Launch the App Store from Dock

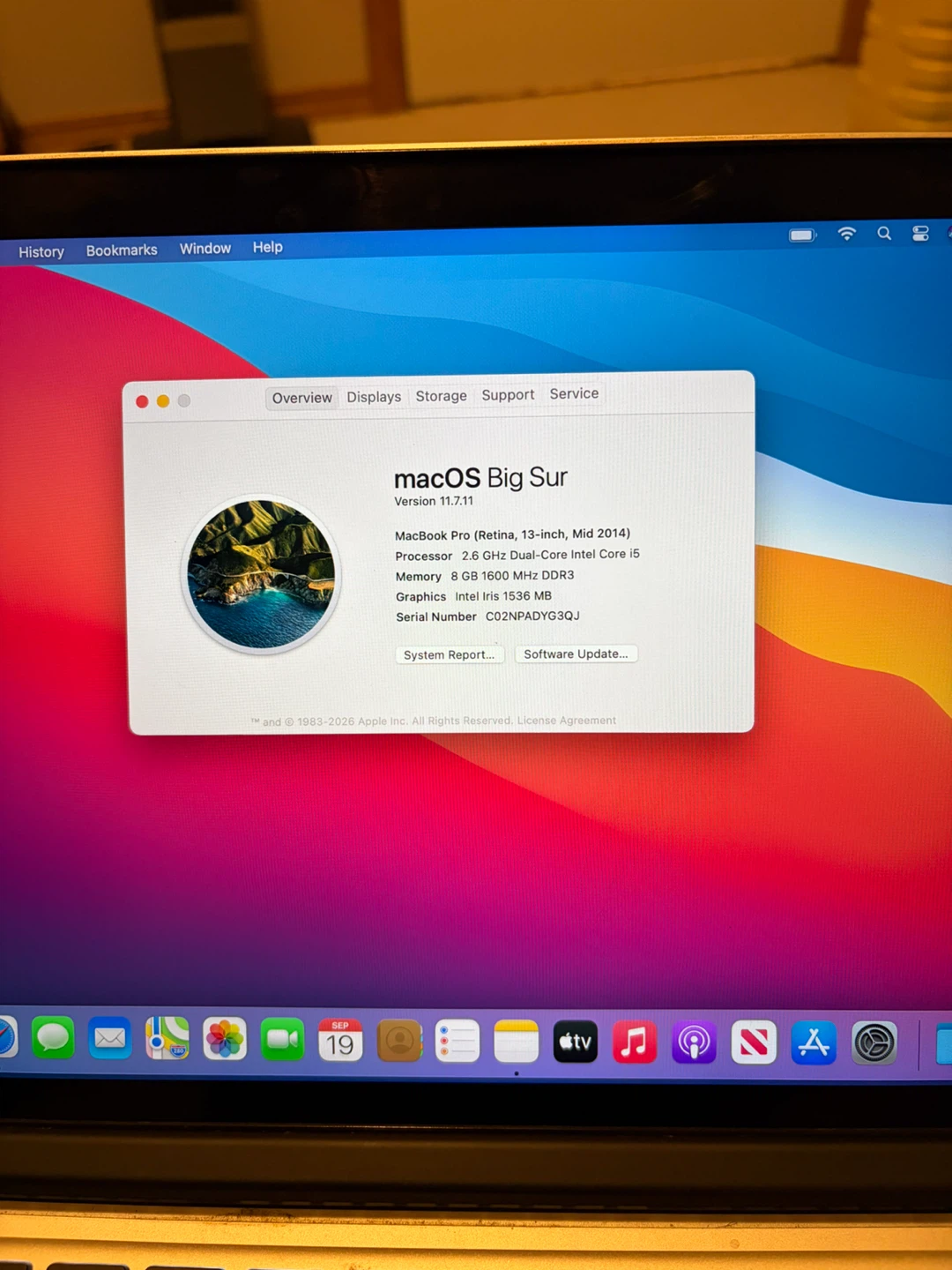pyautogui.click(x=814, y=1042)
